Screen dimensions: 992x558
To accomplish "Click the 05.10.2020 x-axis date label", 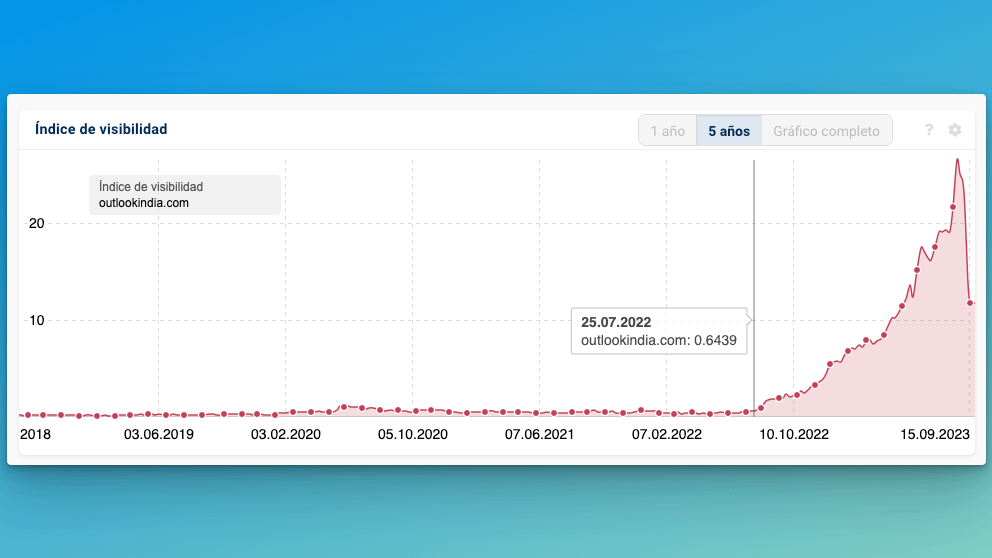I will tap(412, 435).
